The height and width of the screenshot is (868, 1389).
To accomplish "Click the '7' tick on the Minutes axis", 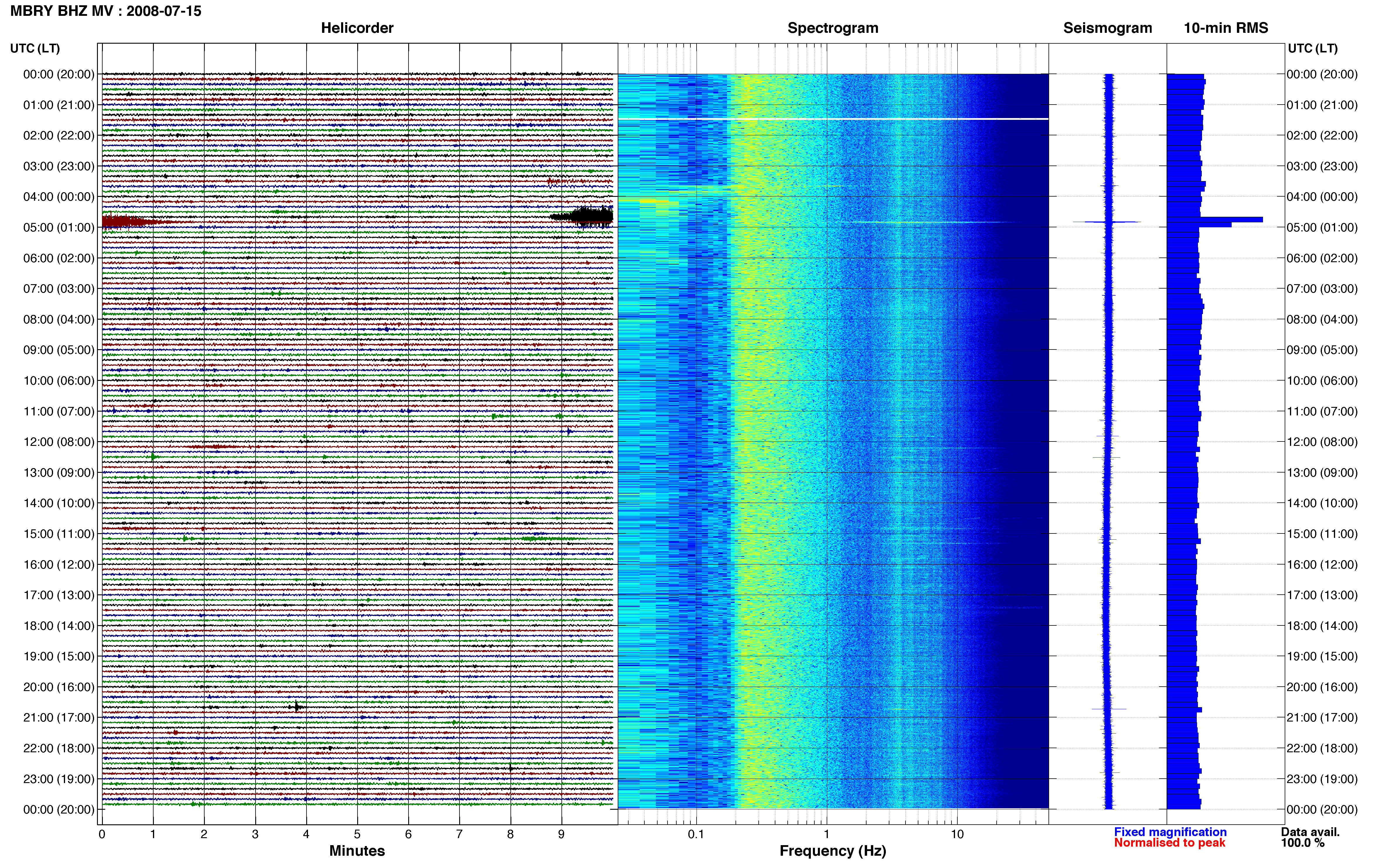I will (459, 834).
